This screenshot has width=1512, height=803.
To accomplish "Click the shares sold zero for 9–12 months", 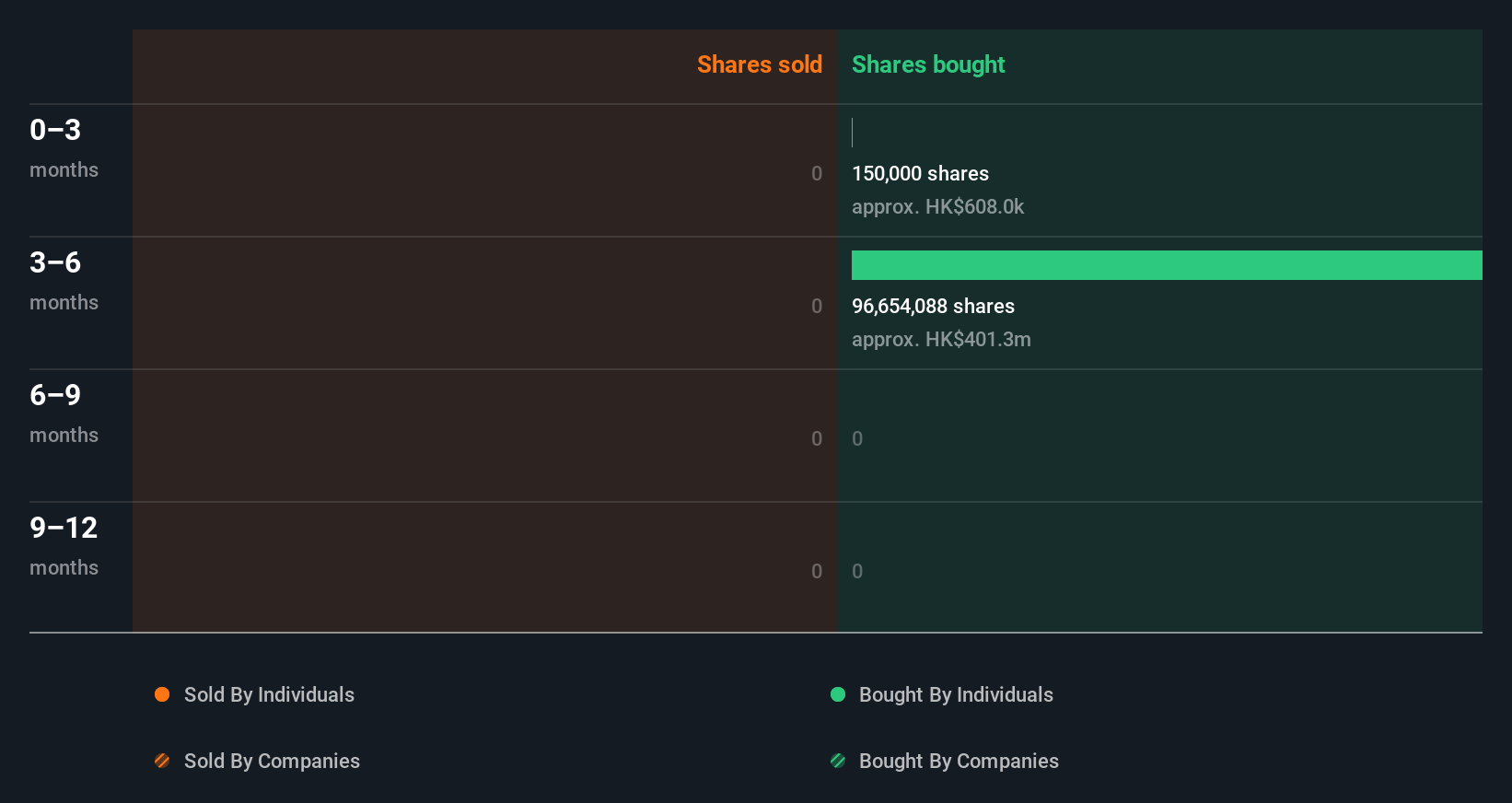I will click(x=817, y=571).
